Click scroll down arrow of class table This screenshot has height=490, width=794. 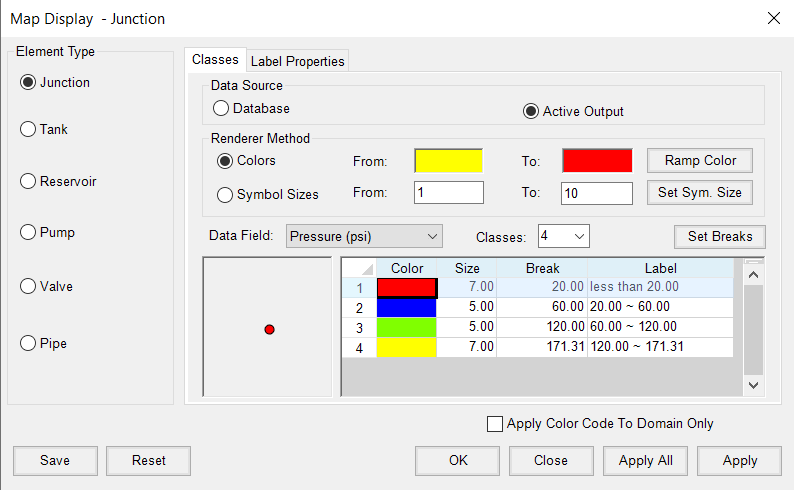[x=753, y=385]
